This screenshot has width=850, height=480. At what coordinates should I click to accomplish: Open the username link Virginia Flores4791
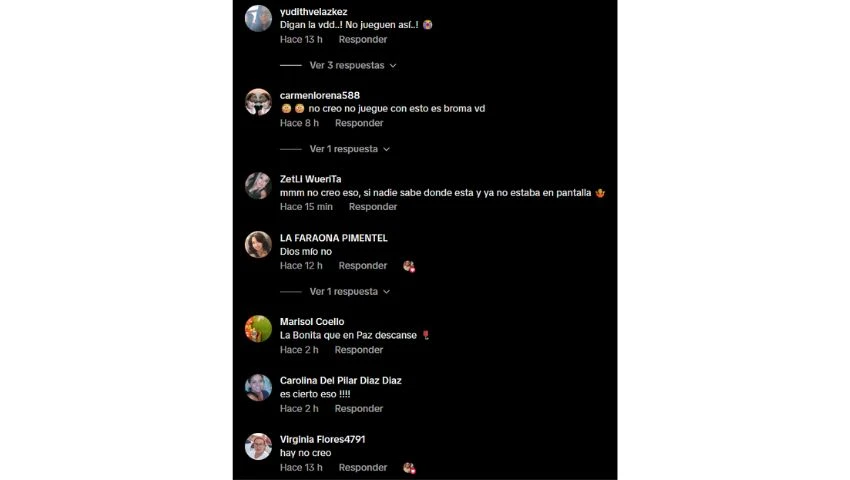[323, 439]
